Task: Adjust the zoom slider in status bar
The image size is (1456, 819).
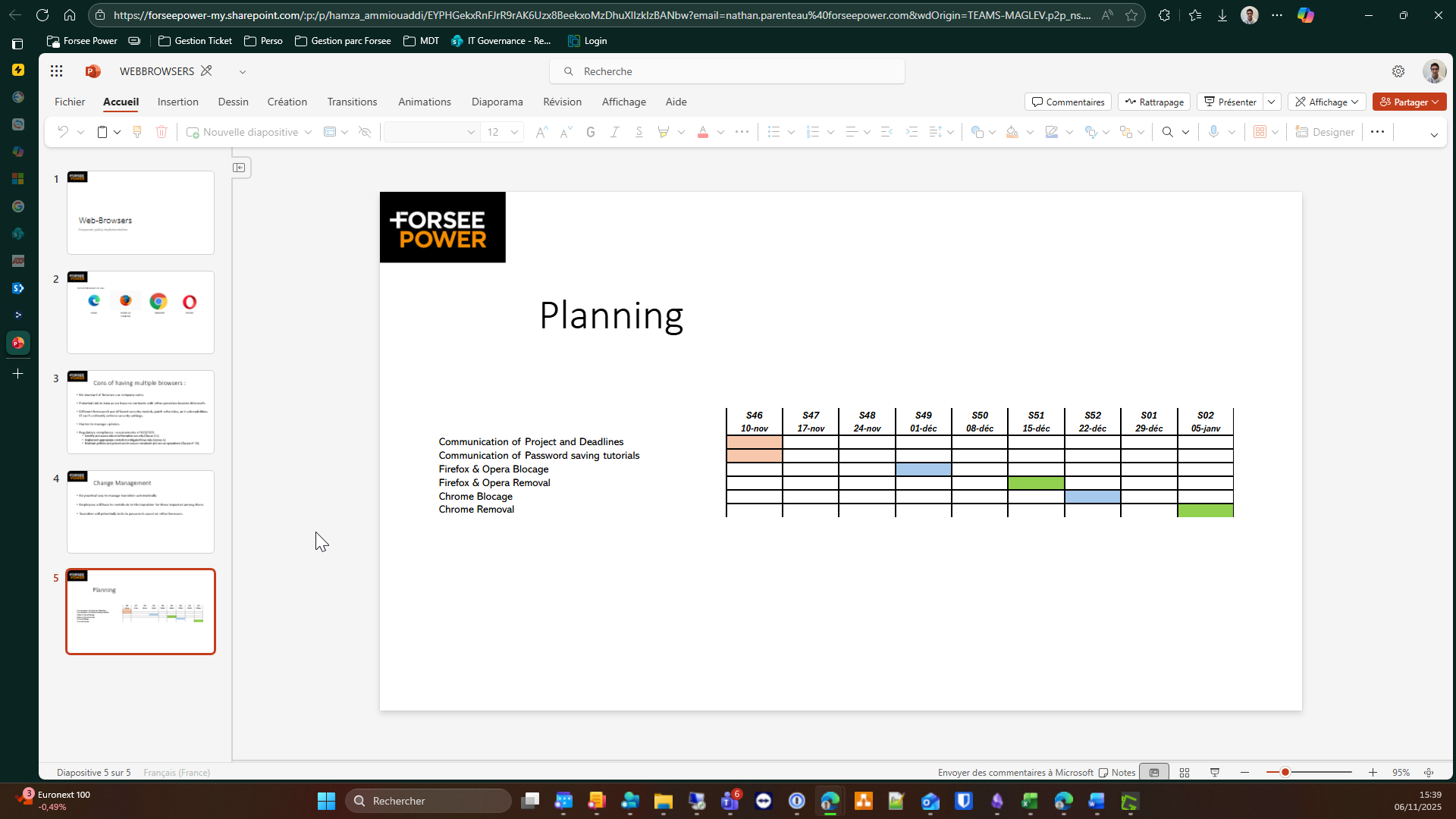Action: coord(1285,772)
